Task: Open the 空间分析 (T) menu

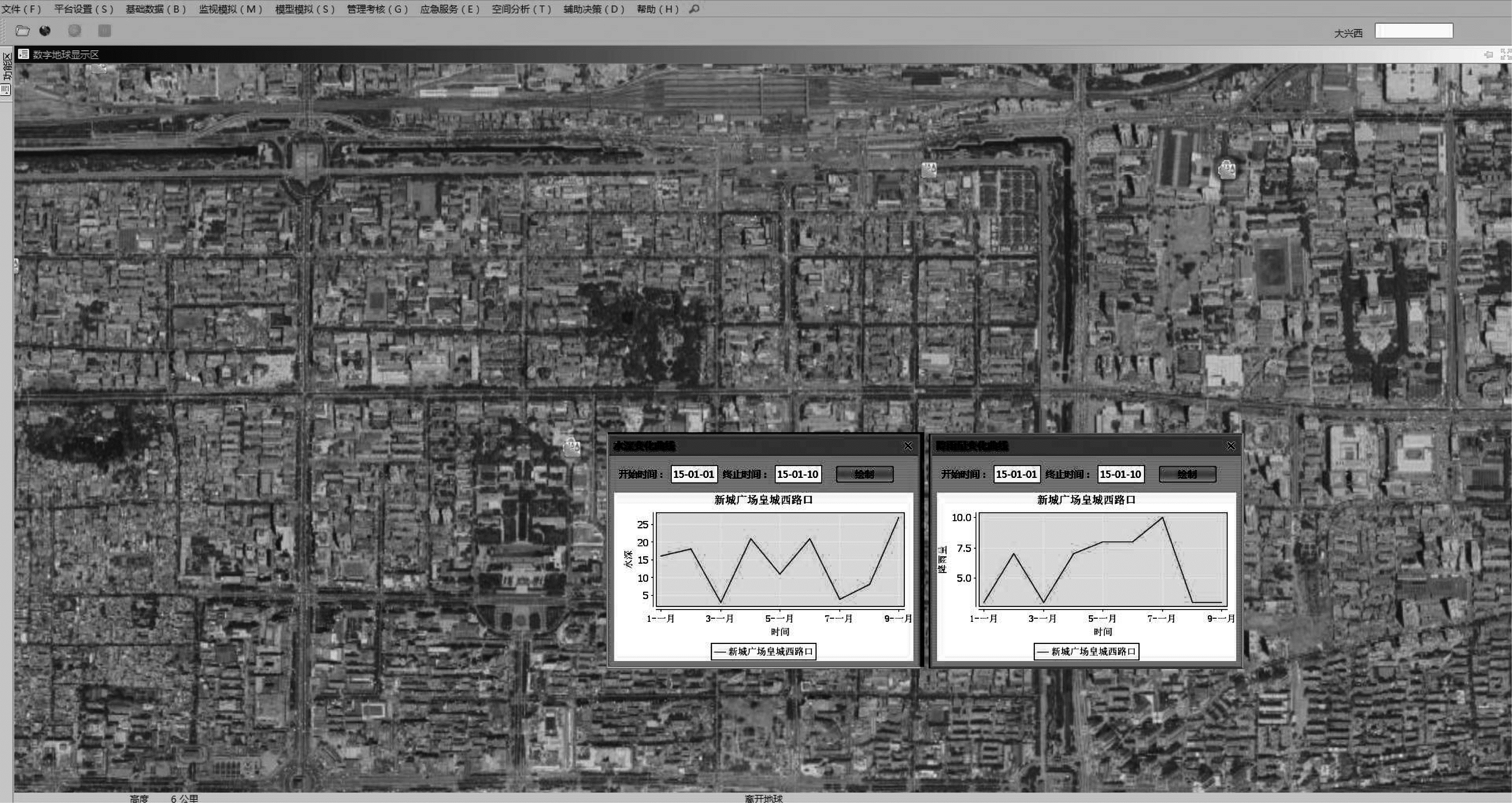Action: point(521,9)
